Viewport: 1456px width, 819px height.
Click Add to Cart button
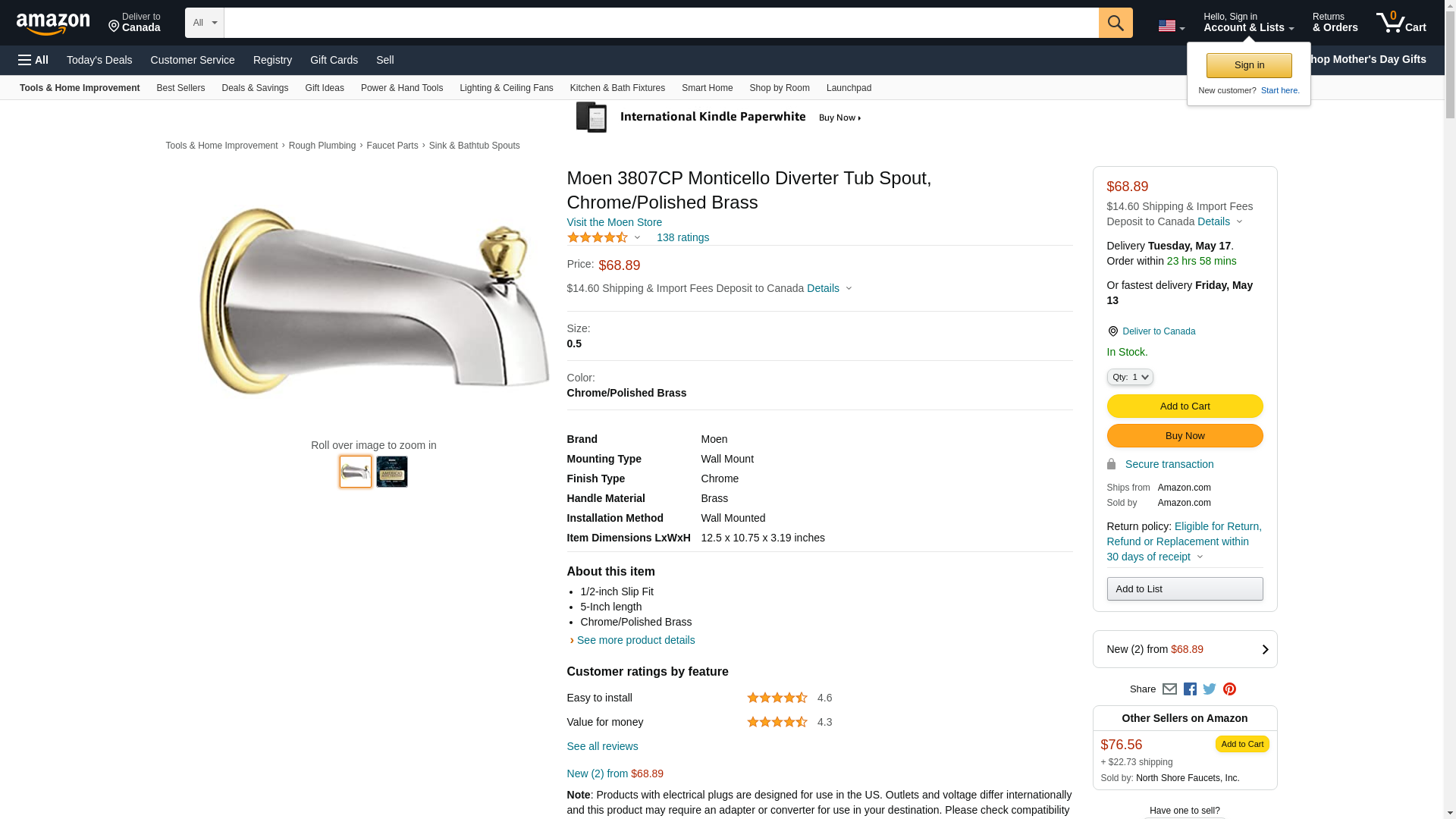(1185, 406)
